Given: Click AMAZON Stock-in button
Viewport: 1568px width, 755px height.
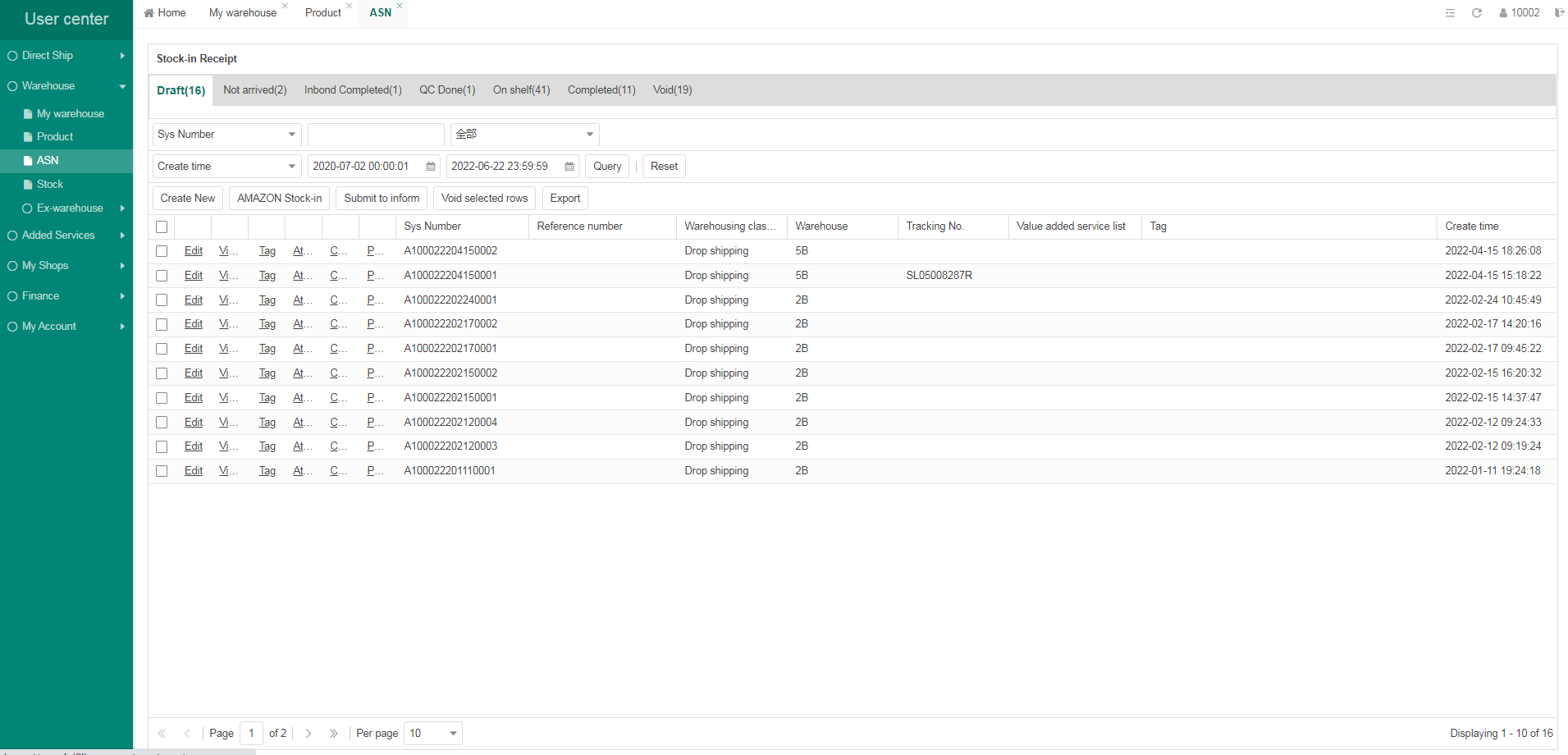Looking at the screenshot, I should (280, 199).
